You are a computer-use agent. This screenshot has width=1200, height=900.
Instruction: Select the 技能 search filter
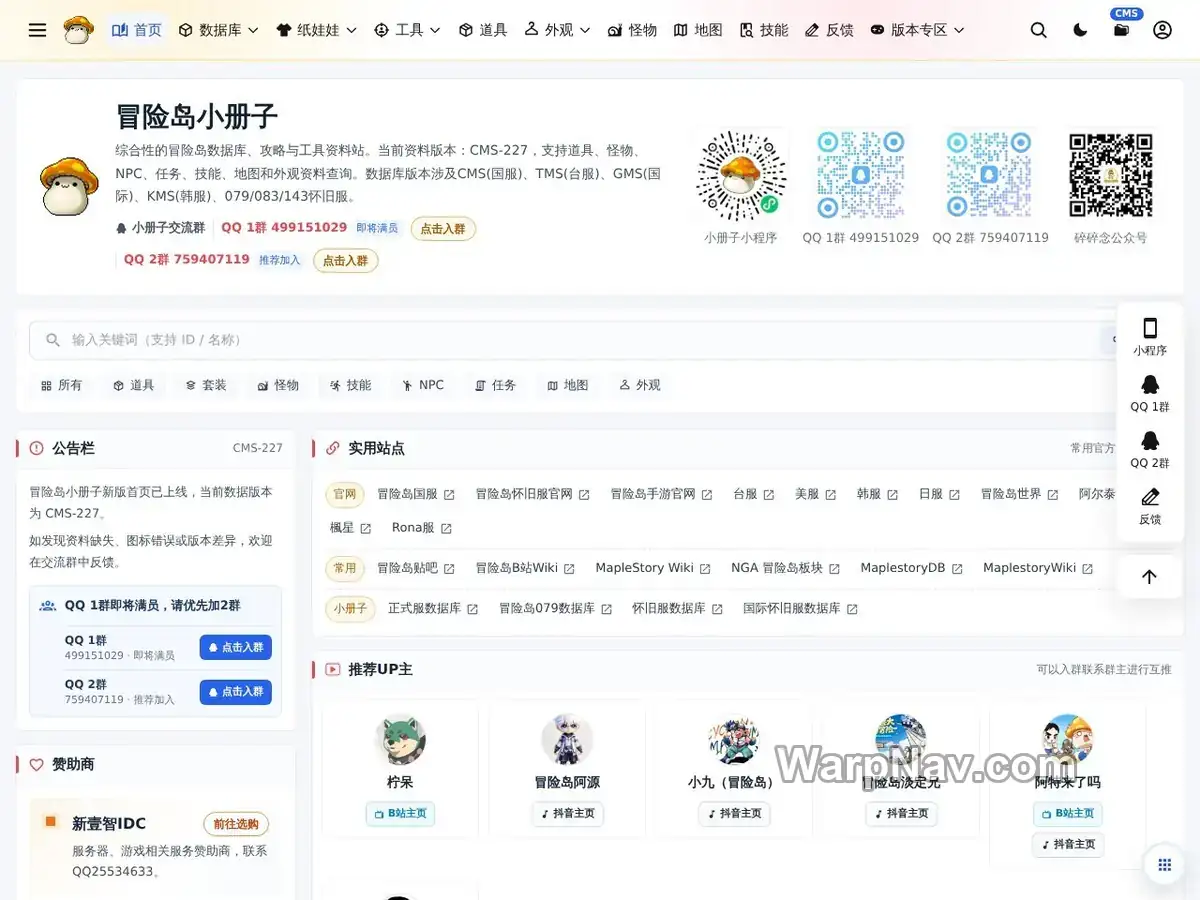coord(350,385)
